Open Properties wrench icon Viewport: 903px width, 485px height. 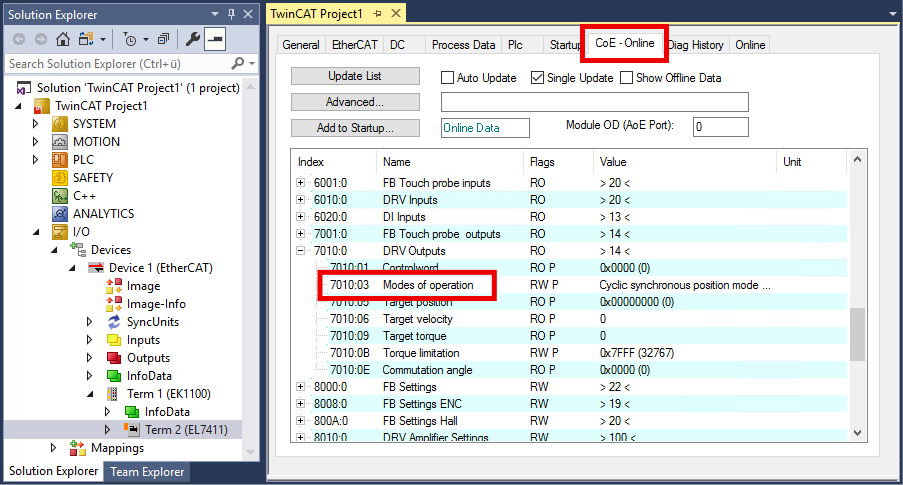point(192,39)
